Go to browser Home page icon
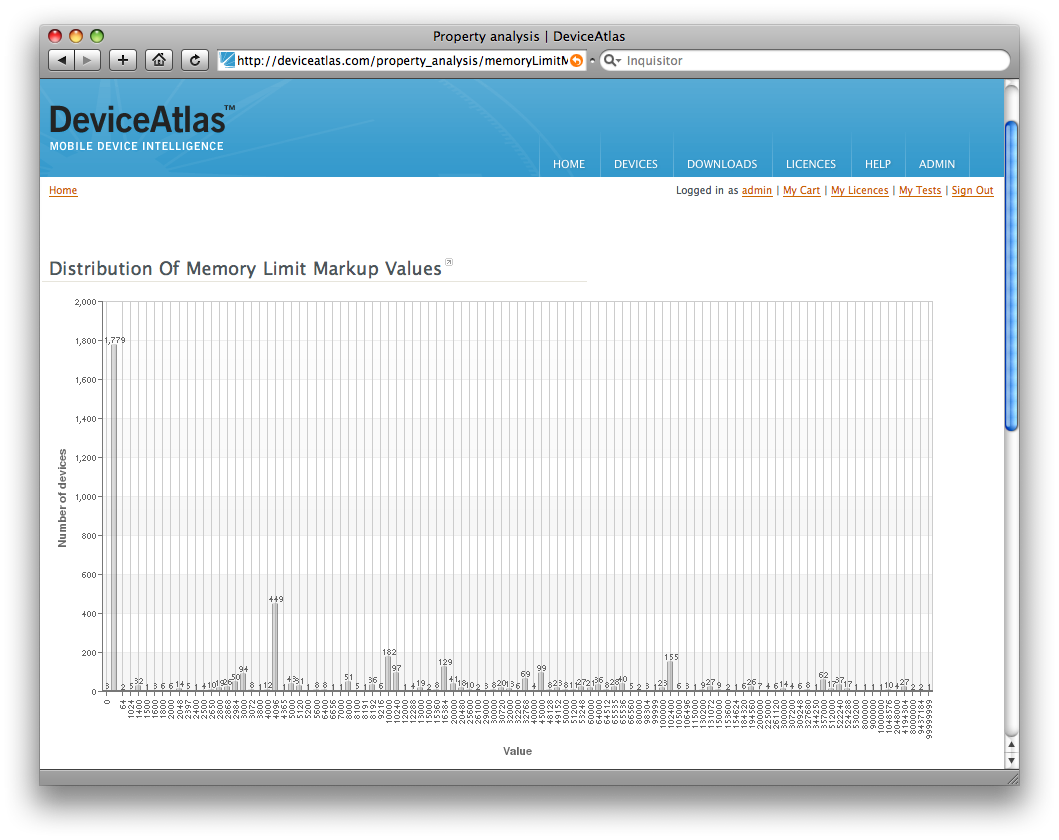The width and height of the screenshot is (1059, 840). pos(158,60)
